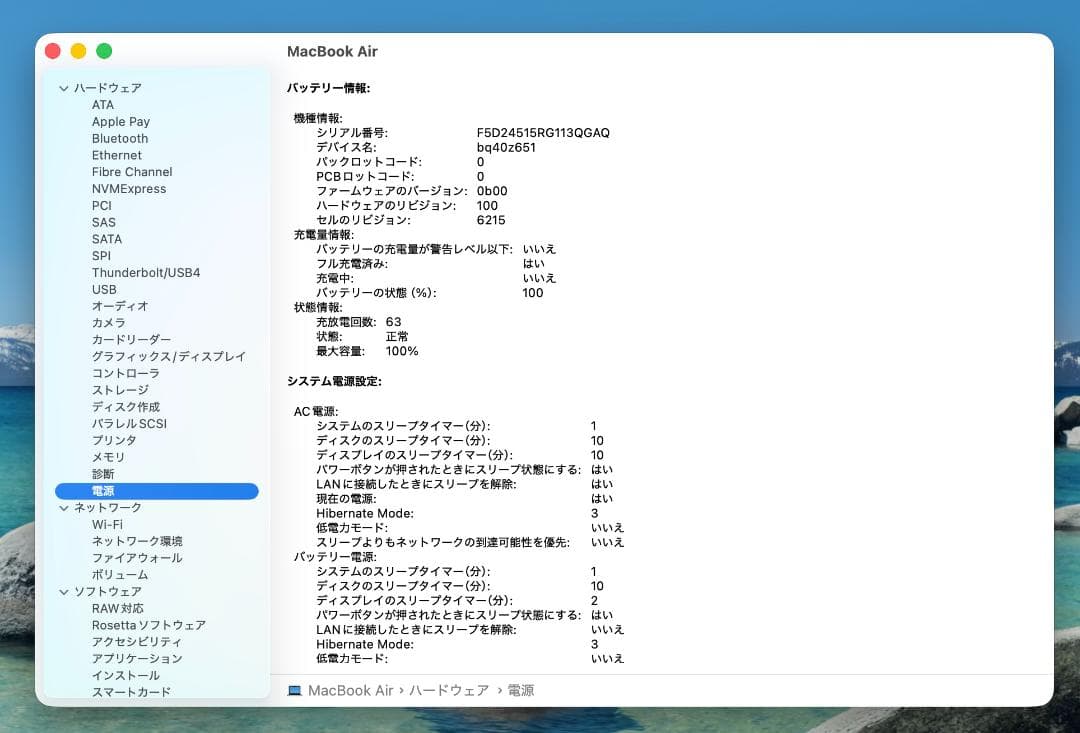This screenshot has height=733, width=1080.
Task: Open the Thunderbolt/USB4 section
Action: [146, 272]
